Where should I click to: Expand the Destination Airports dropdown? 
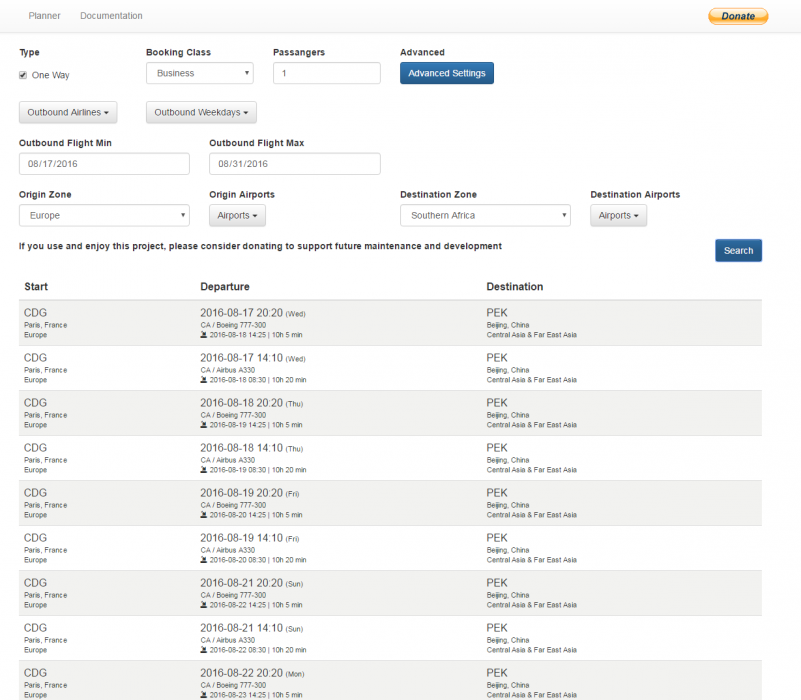(x=618, y=215)
